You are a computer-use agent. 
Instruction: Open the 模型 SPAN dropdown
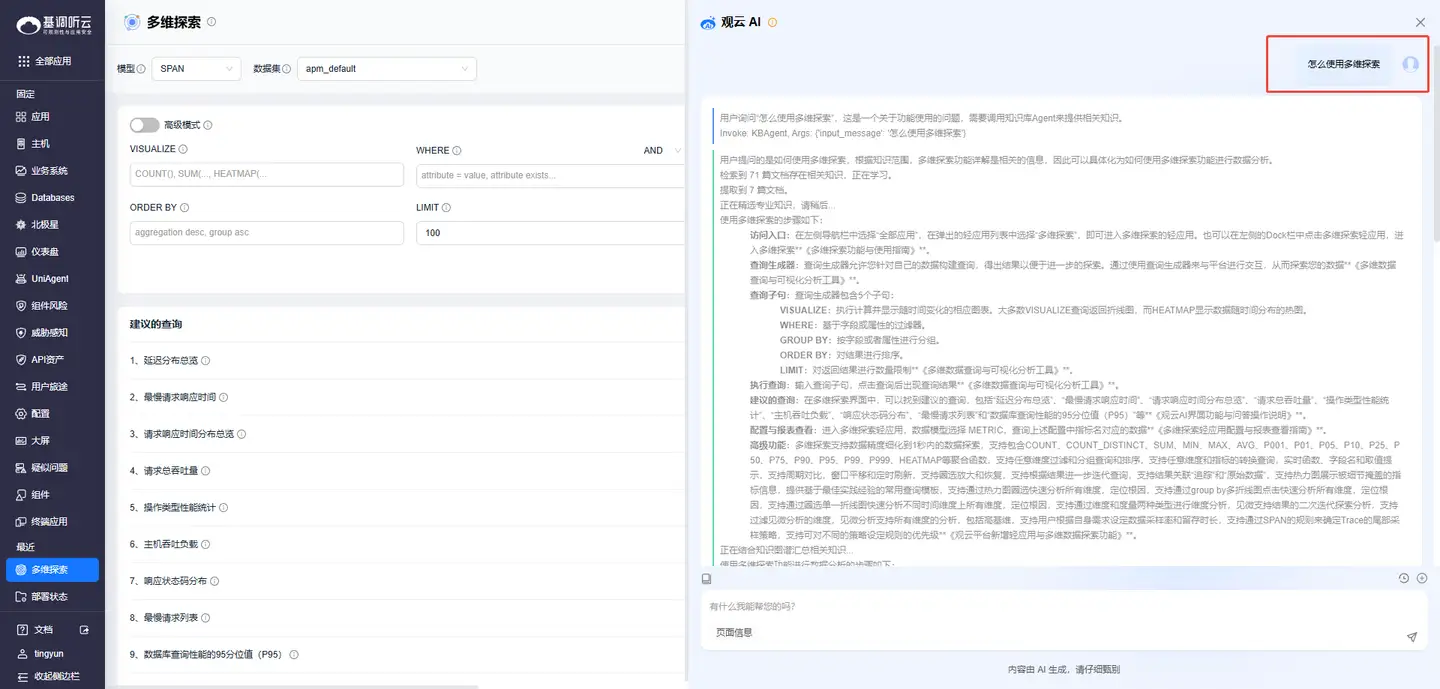click(x=196, y=69)
